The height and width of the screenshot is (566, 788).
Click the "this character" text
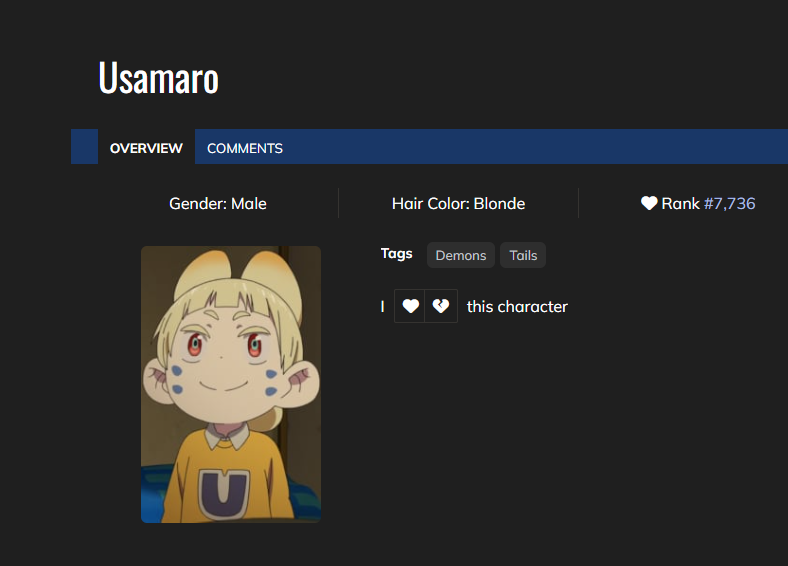tap(517, 306)
